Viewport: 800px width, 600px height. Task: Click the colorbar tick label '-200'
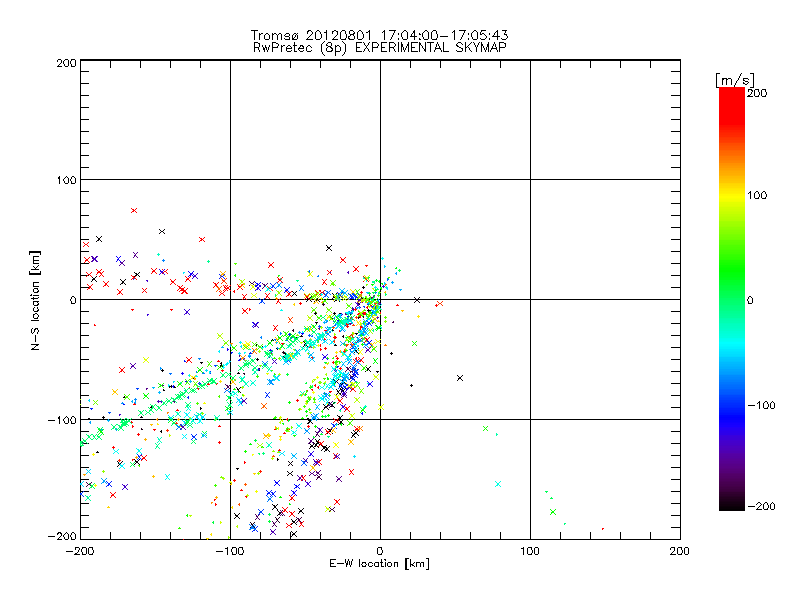click(761, 506)
